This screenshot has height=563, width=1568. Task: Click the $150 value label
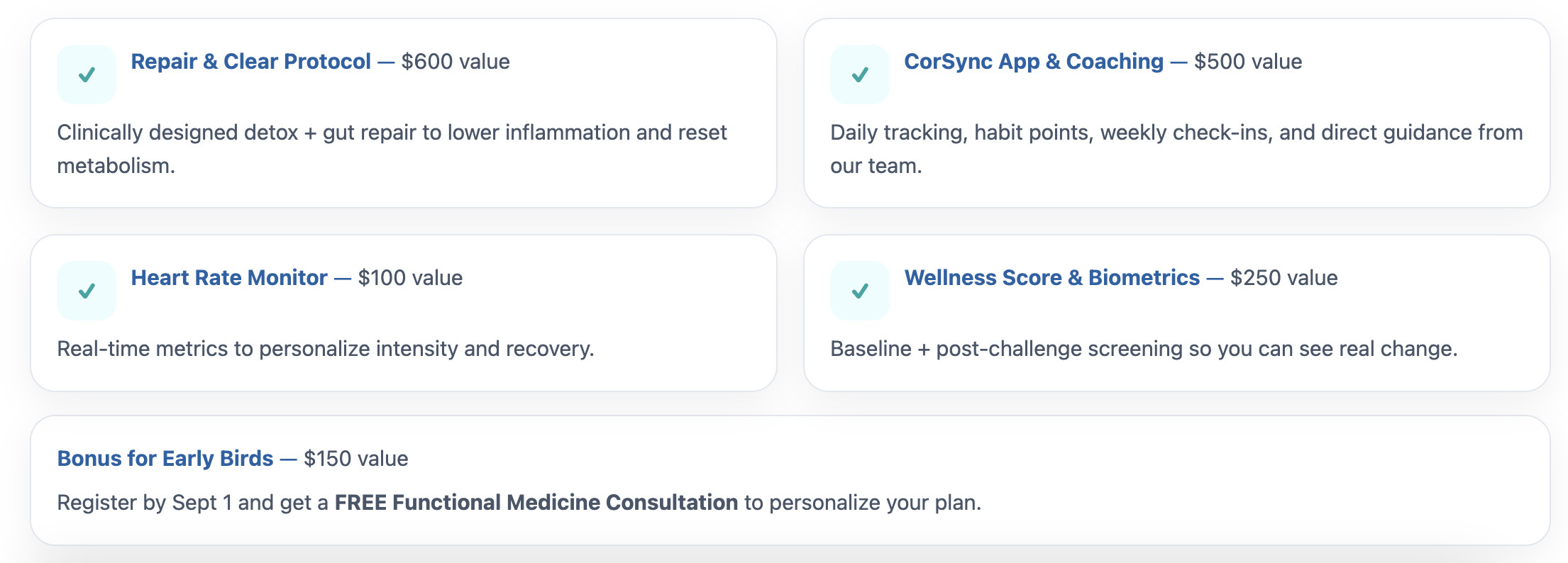(356, 459)
